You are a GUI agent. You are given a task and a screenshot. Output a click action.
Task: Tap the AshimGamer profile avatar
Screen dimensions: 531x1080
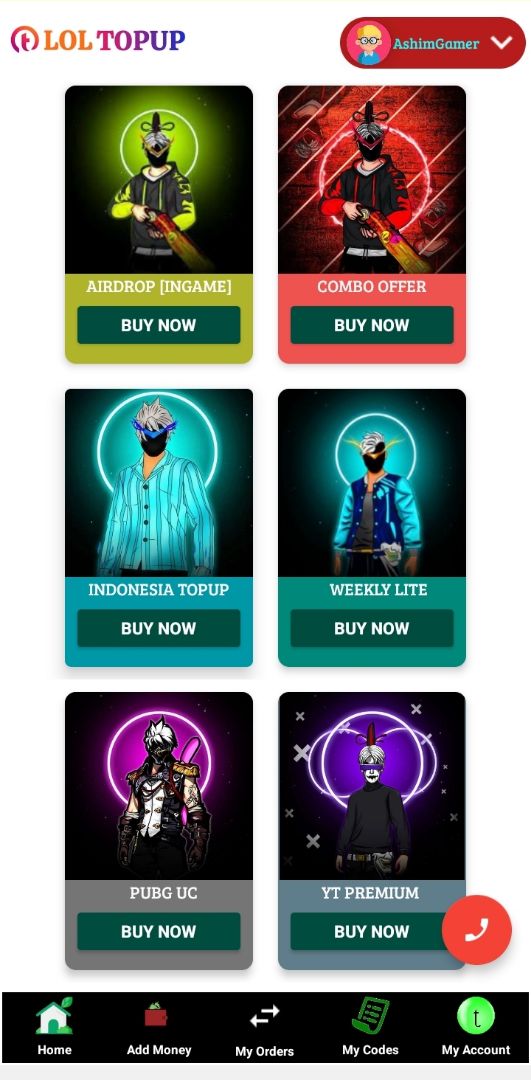(x=368, y=43)
